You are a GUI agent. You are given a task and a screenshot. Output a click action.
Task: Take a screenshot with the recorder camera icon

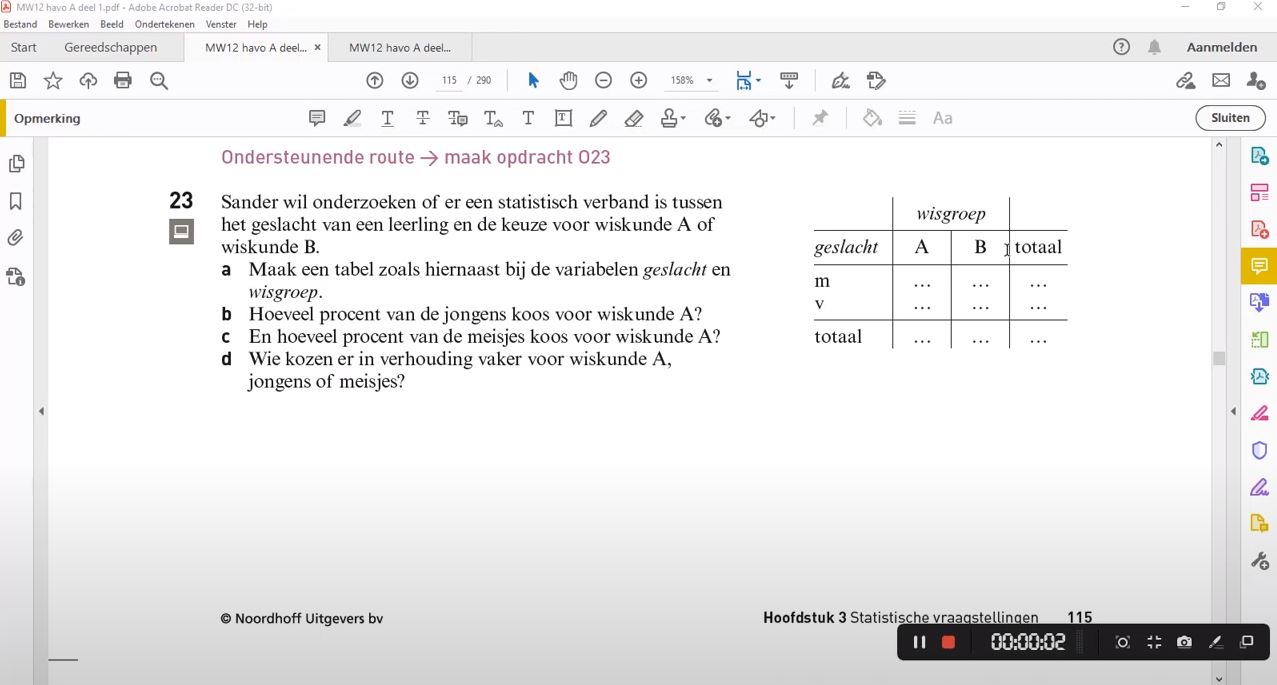point(1184,642)
